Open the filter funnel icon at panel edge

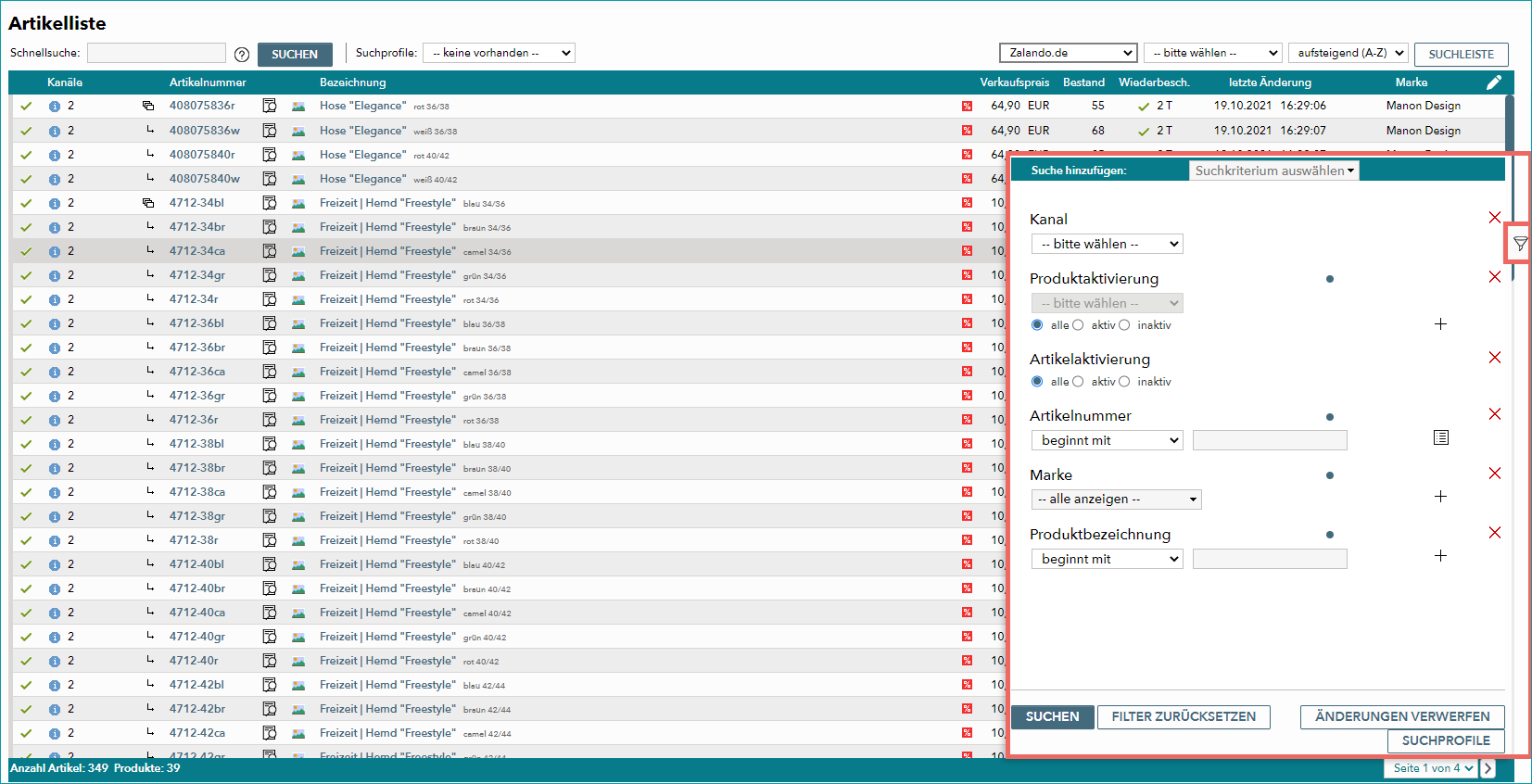[1520, 244]
